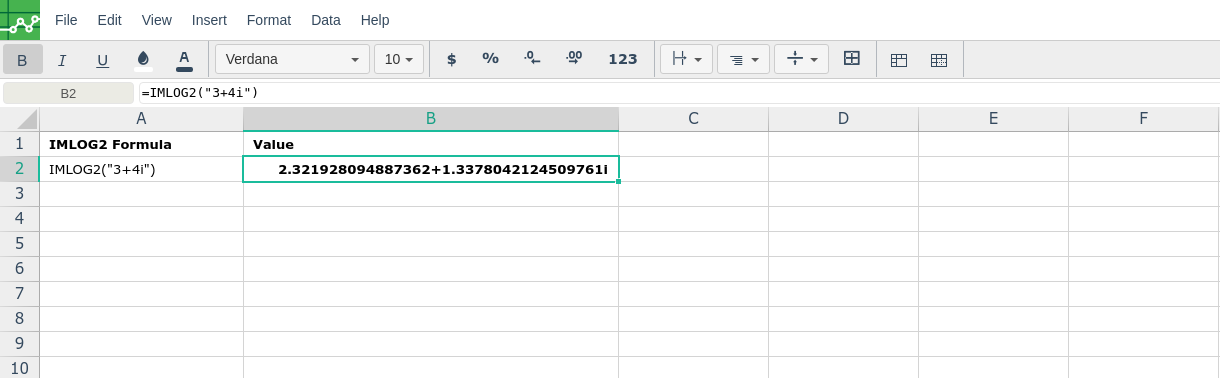
Task: Click the conditional format grid icon
Action: (939, 60)
